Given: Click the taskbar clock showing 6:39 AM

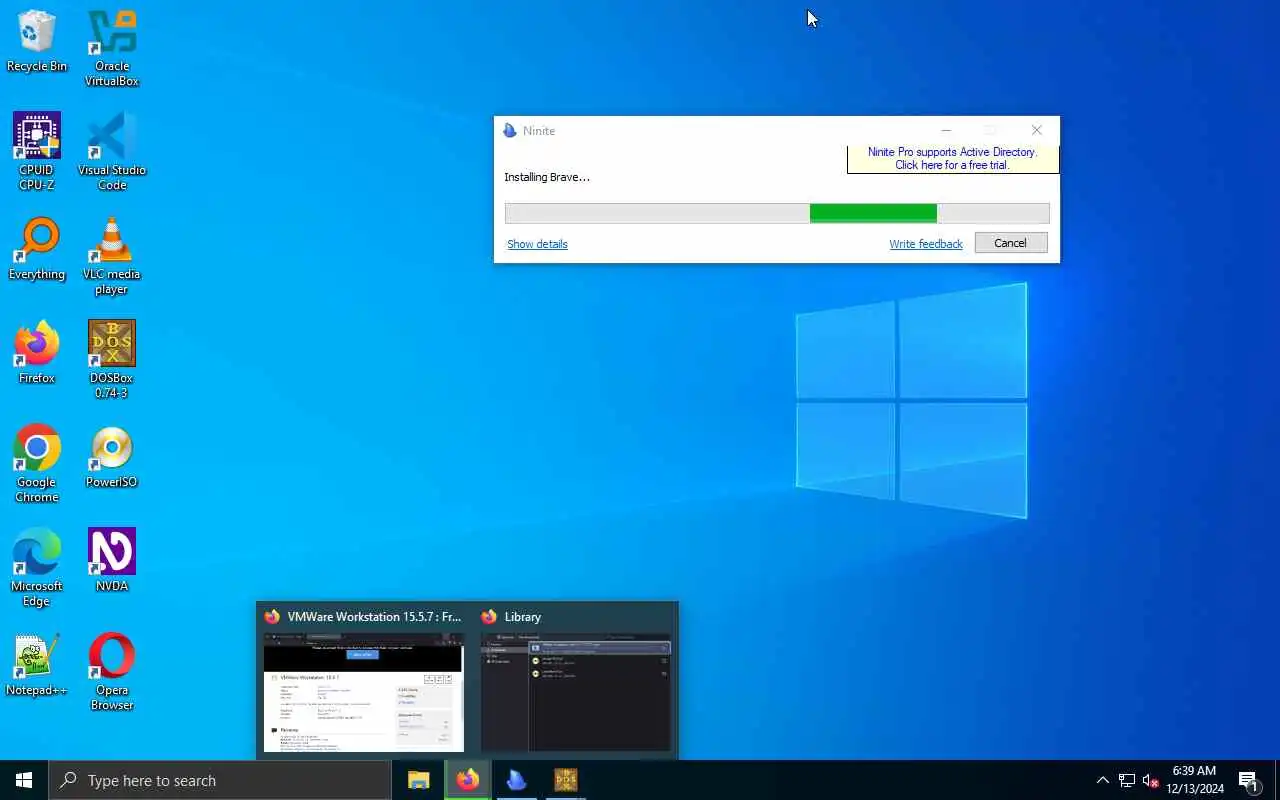Looking at the screenshot, I should click(x=1195, y=780).
